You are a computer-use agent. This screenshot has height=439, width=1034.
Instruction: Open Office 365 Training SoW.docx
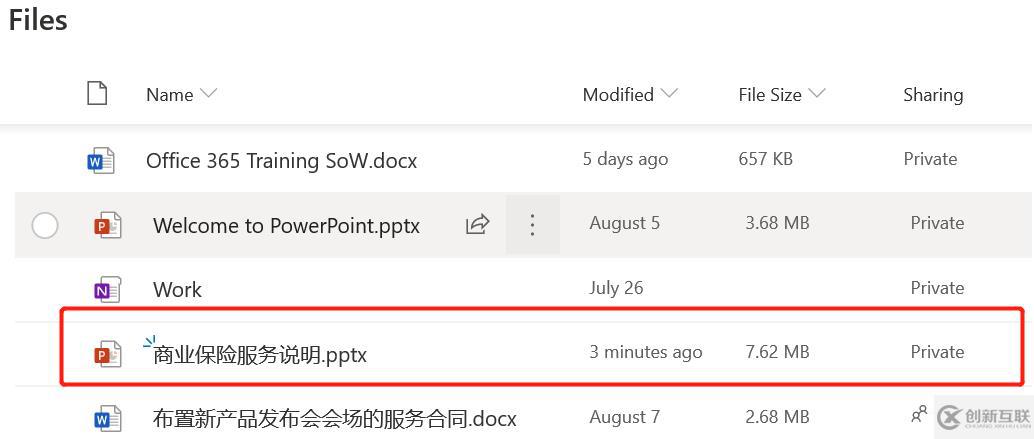click(x=281, y=160)
